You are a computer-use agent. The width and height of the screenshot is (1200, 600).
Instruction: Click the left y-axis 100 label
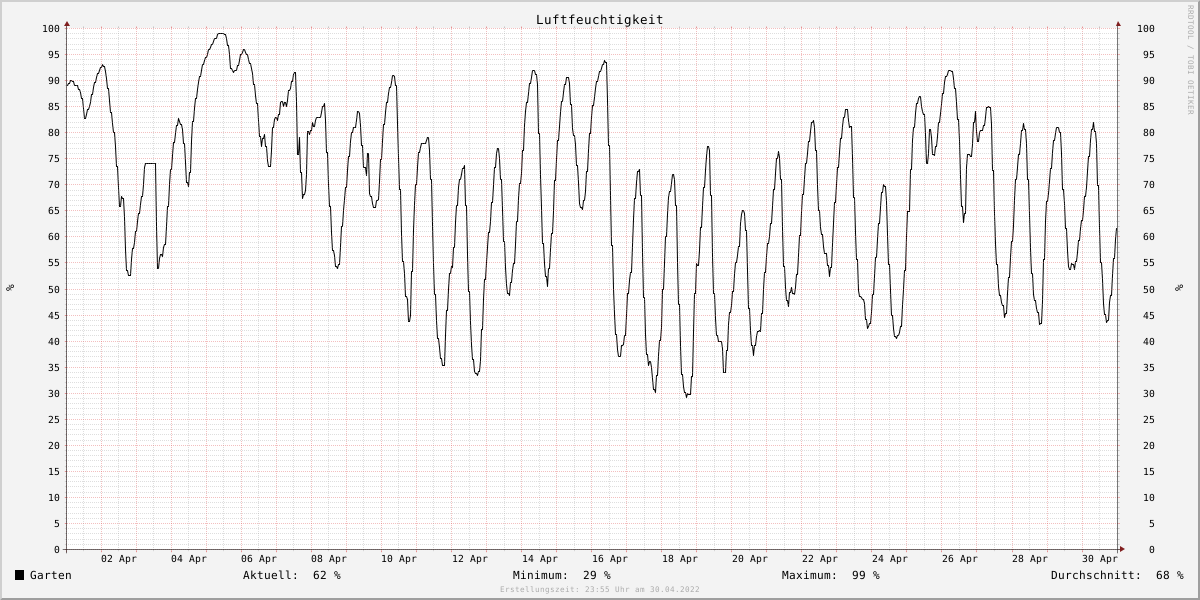[51, 29]
